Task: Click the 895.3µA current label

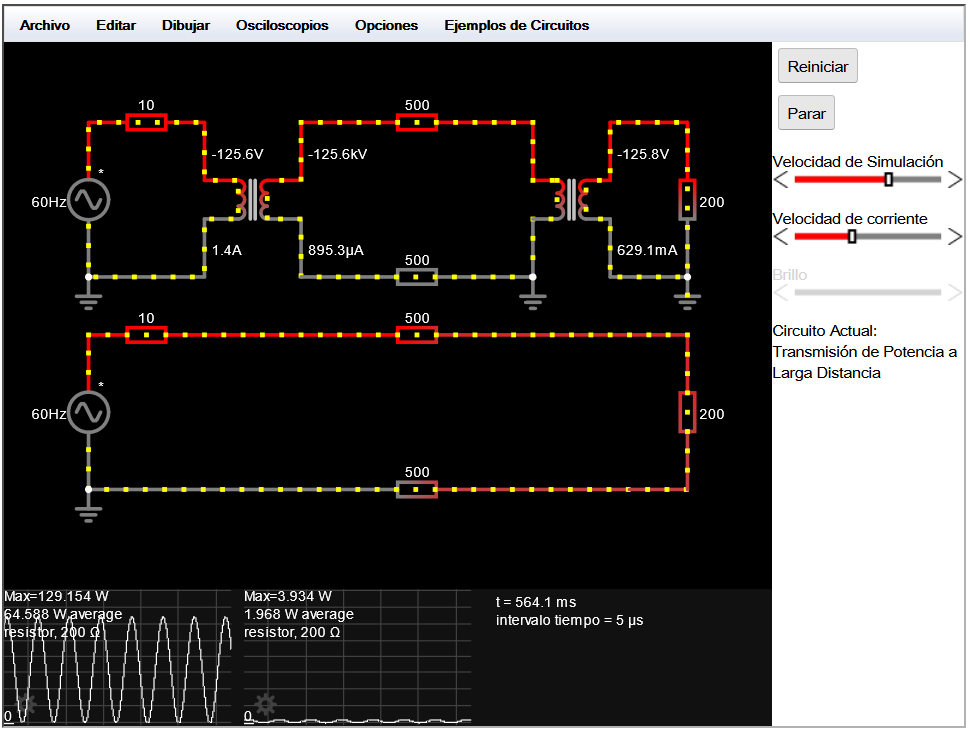Action: 336,250
